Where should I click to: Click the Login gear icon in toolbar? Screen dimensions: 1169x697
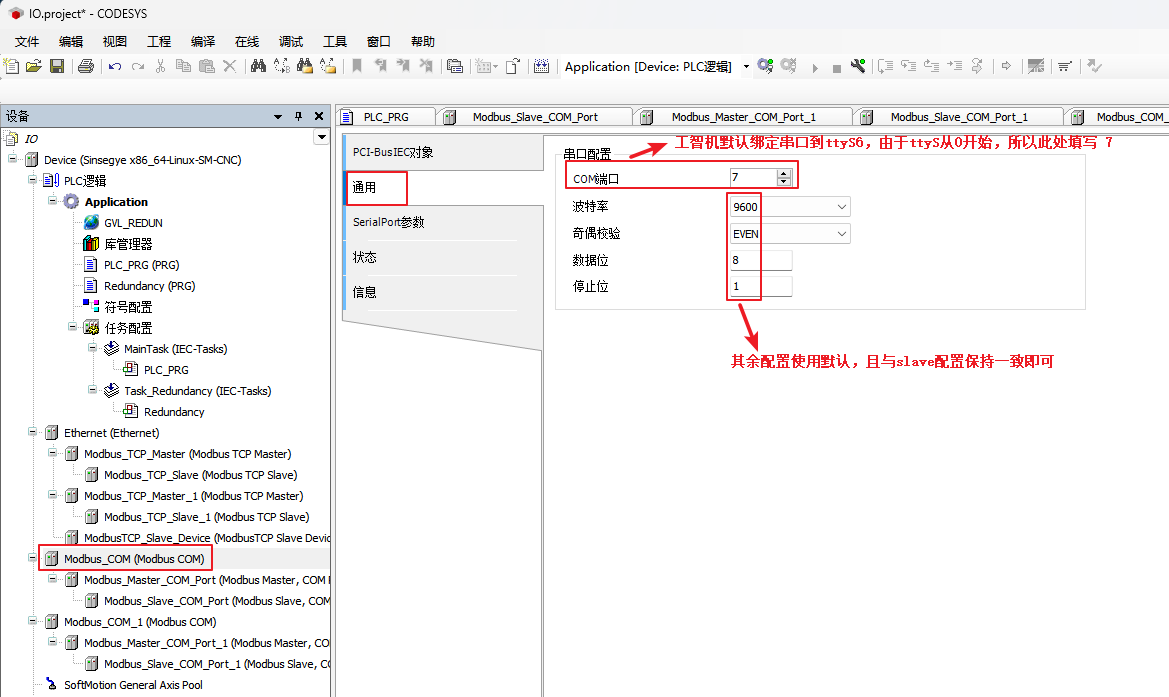[x=765, y=66]
